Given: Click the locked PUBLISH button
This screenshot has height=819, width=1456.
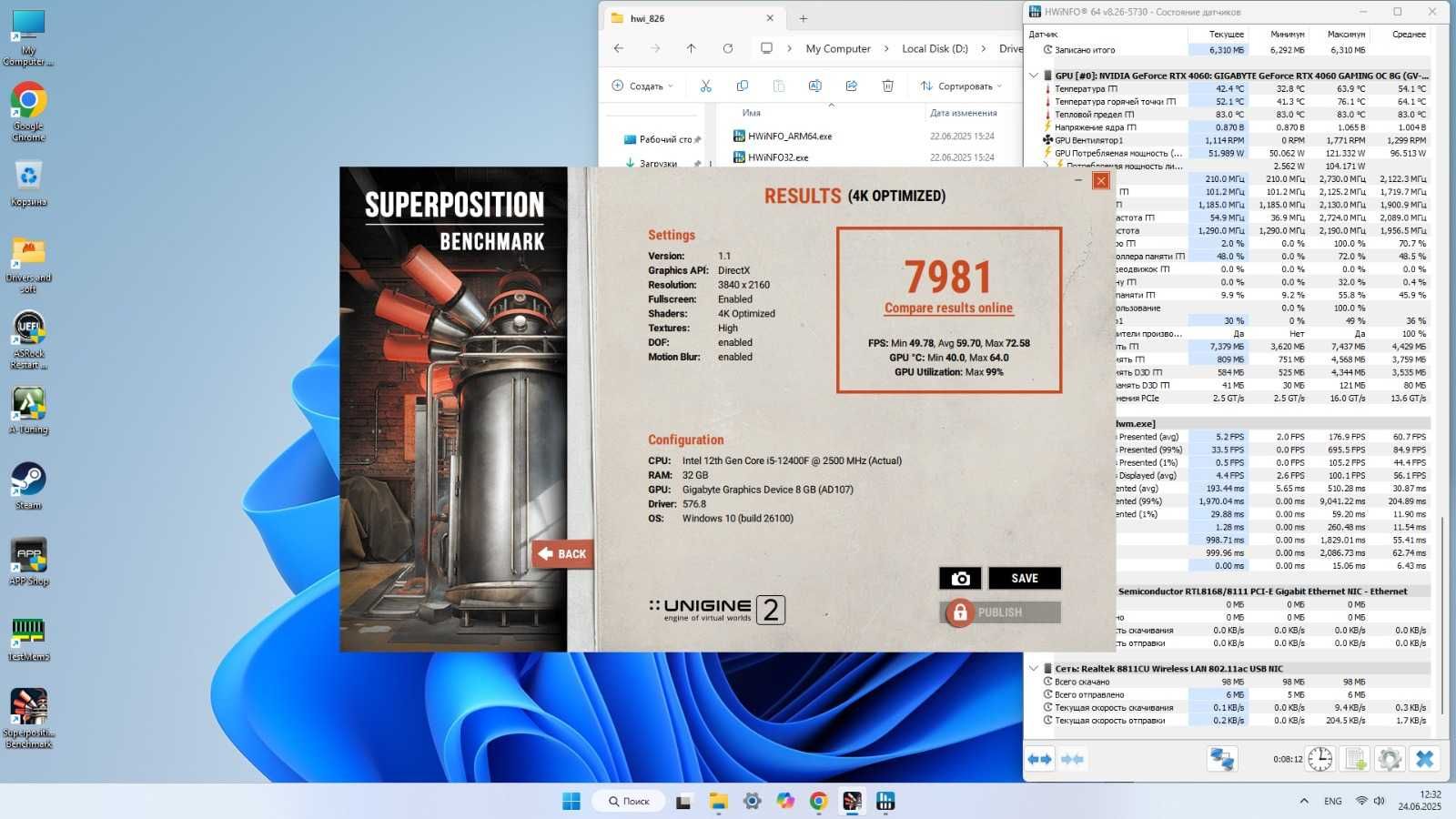Looking at the screenshot, I should click(1000, 612).
